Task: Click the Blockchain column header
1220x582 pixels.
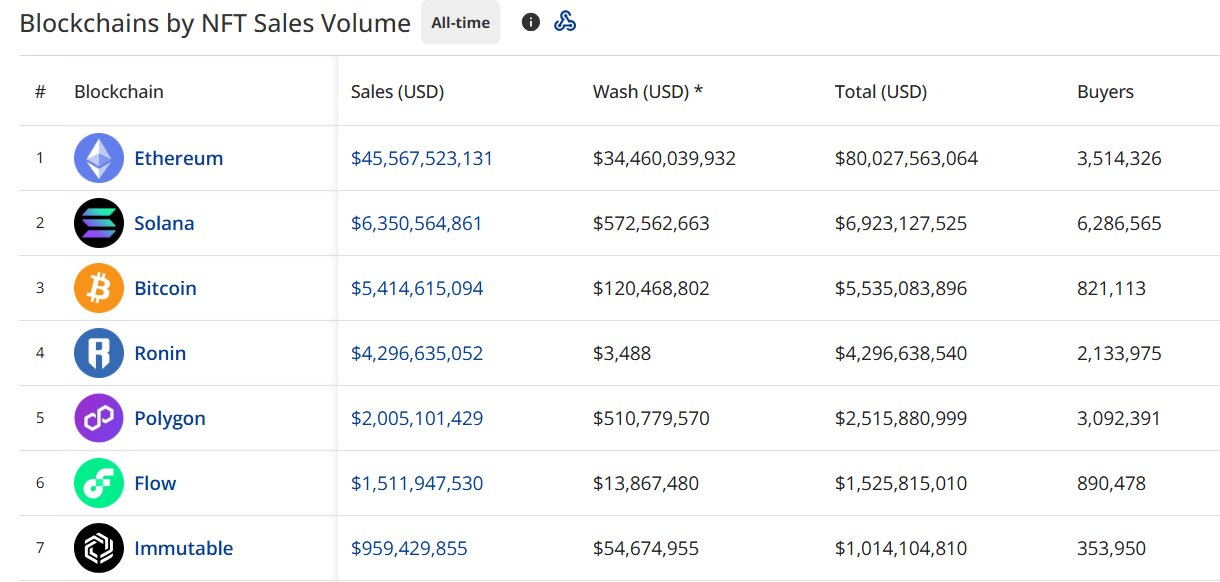Action: click(x=119, y=92)
